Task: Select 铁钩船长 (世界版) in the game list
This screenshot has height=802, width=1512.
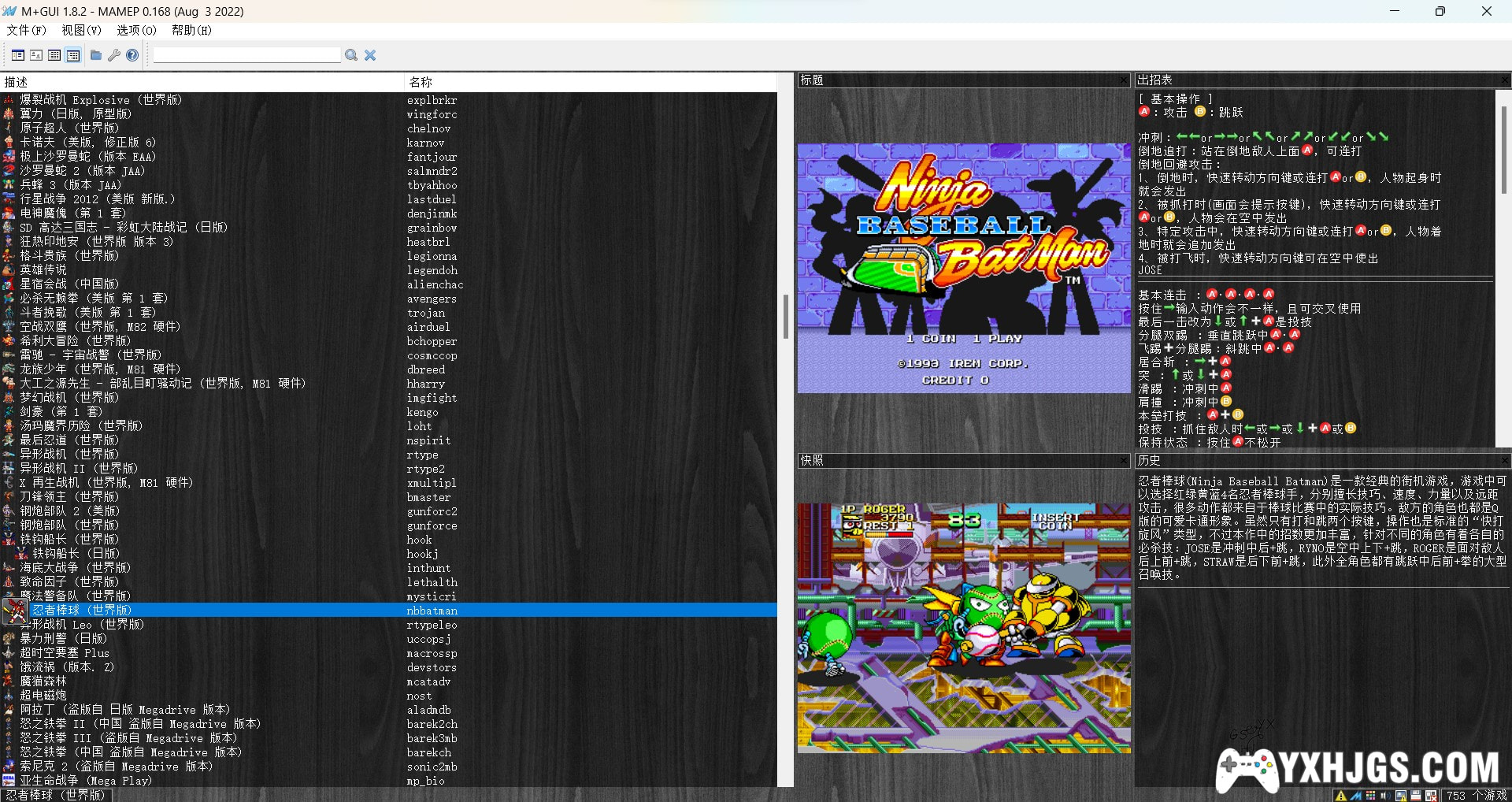Action: 69,539
